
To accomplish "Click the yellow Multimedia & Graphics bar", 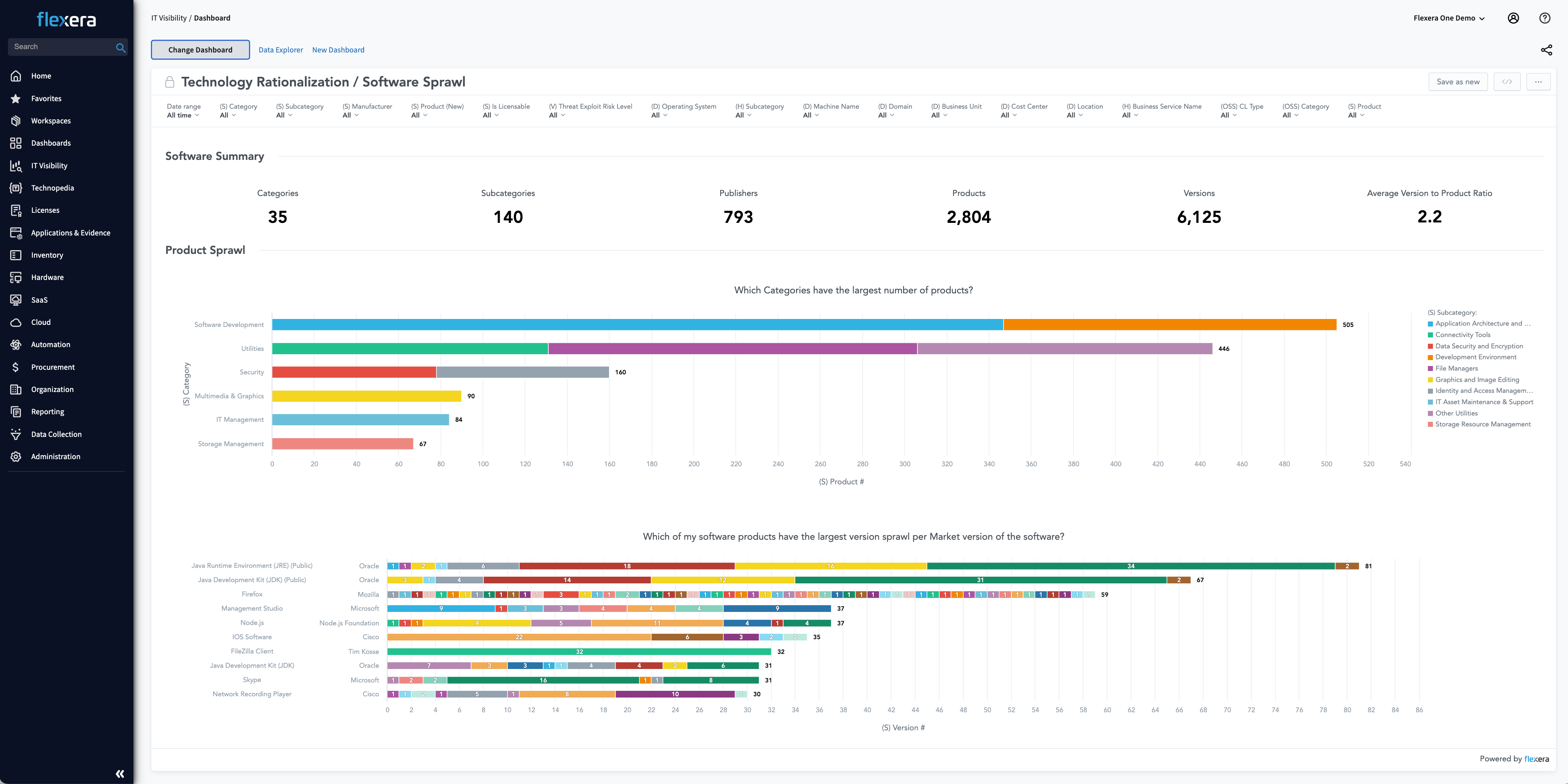I will [x=367, y=396].
